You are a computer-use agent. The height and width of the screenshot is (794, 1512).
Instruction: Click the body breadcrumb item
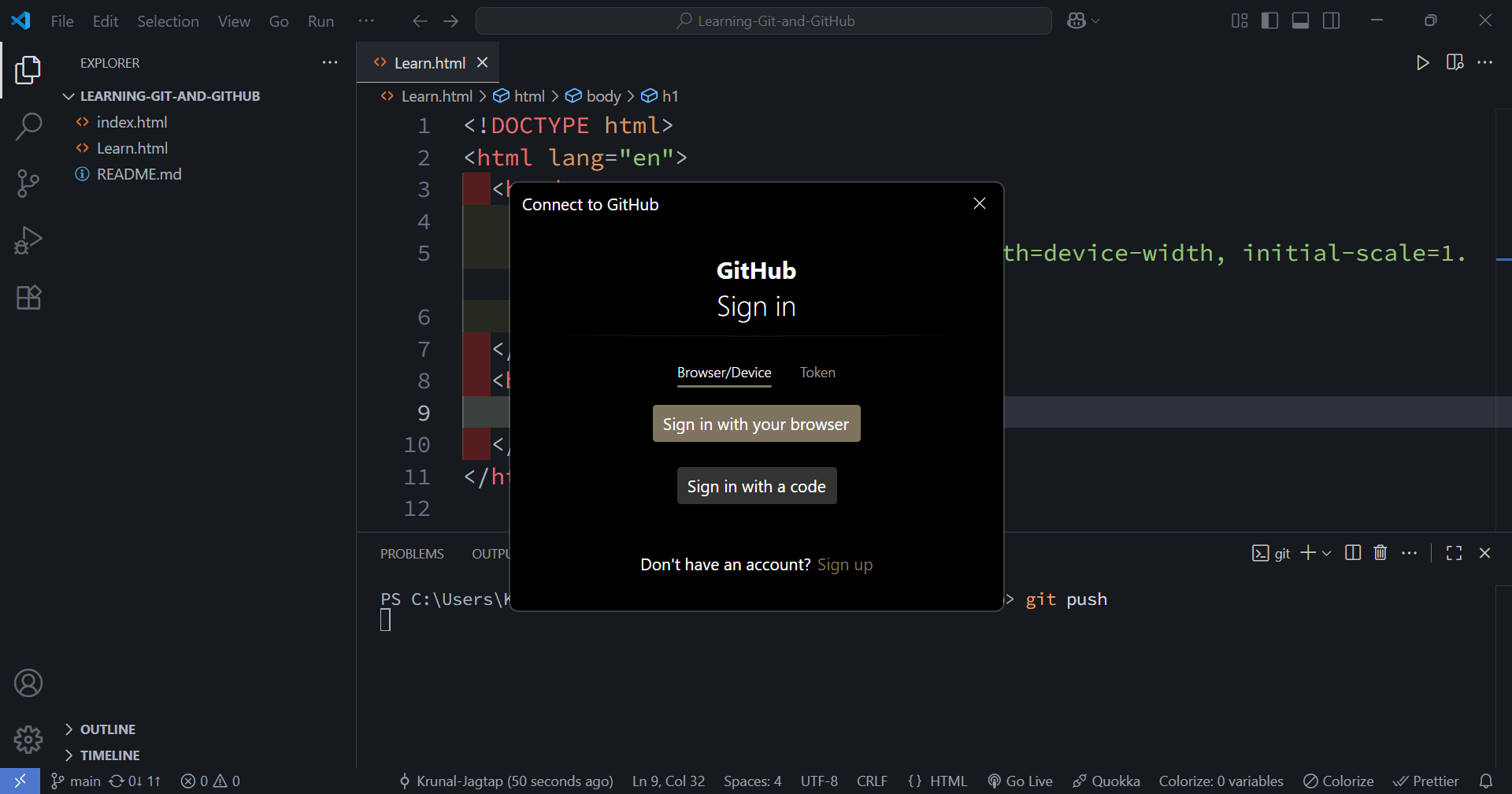(594, 96)
